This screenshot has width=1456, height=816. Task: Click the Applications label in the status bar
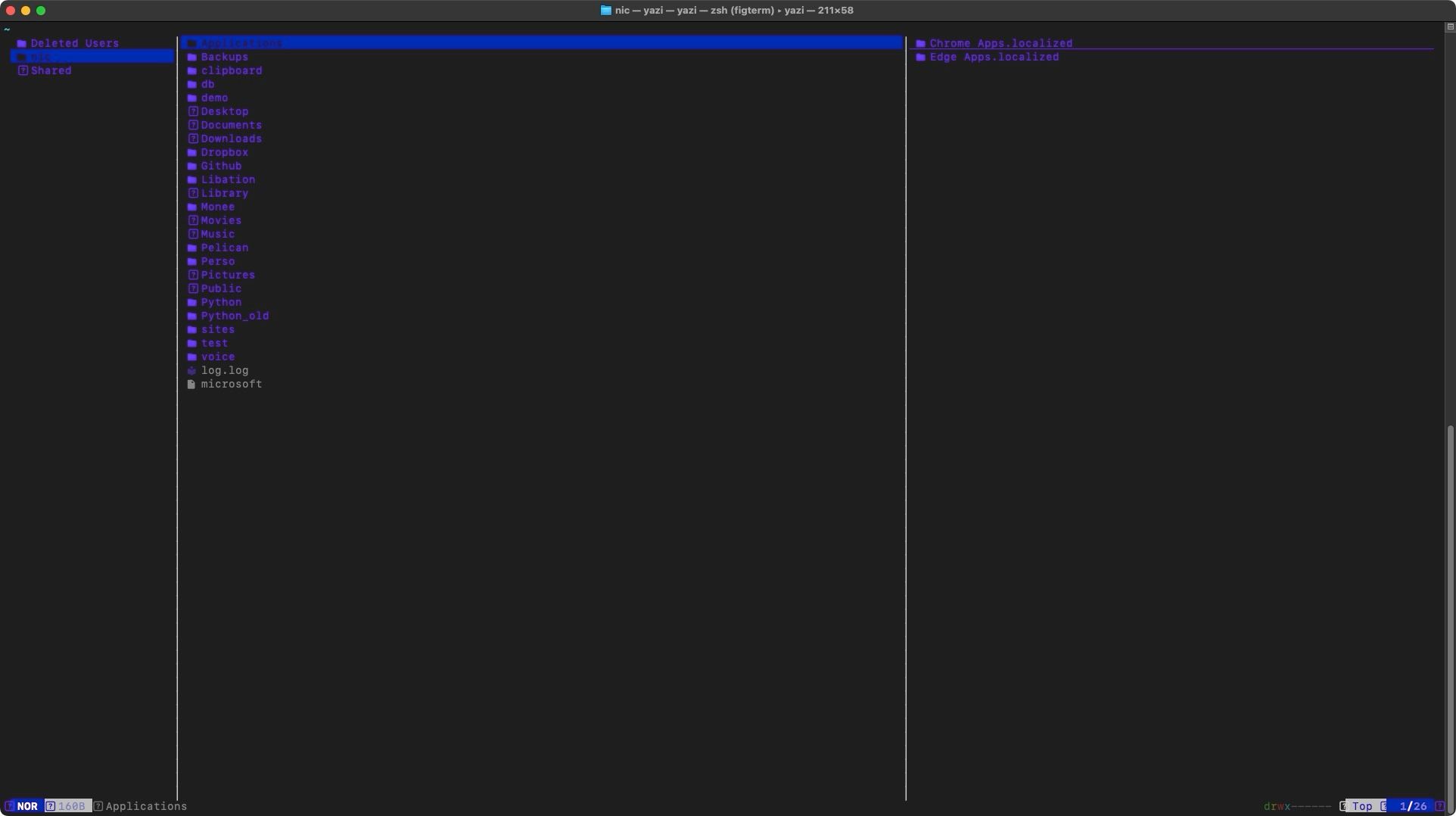point(147,806)
